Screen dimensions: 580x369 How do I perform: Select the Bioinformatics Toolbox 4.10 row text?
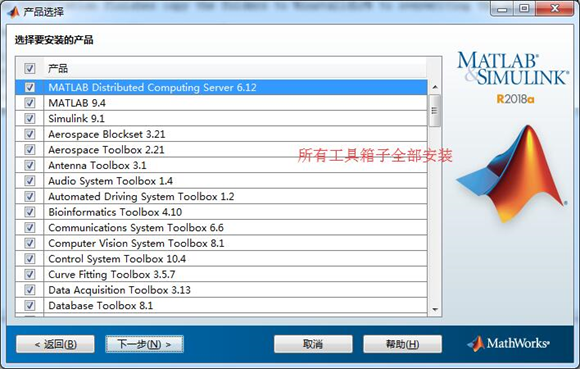pos(115,212)
